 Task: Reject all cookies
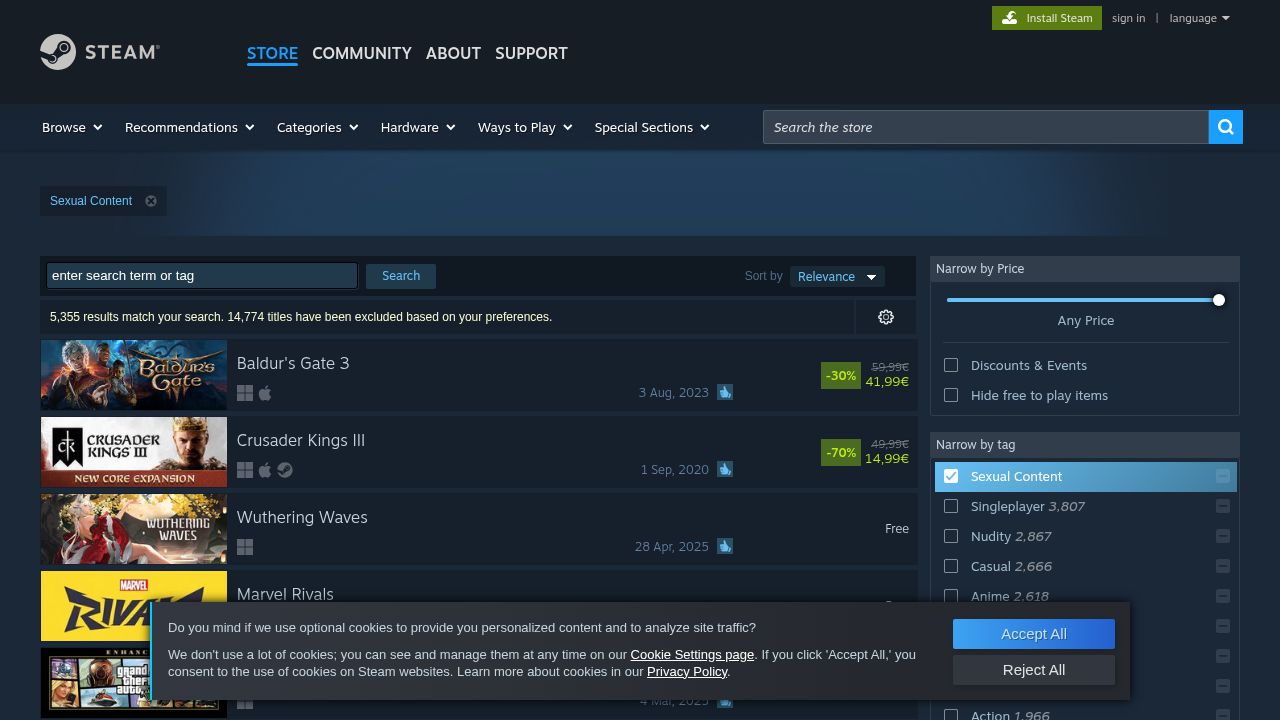[1034, 670]
